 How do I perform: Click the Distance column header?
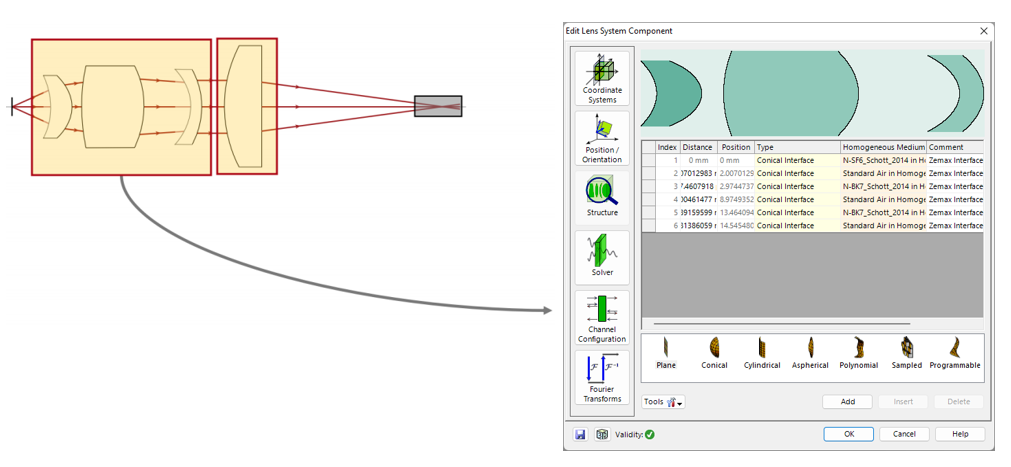click(698, 148)
